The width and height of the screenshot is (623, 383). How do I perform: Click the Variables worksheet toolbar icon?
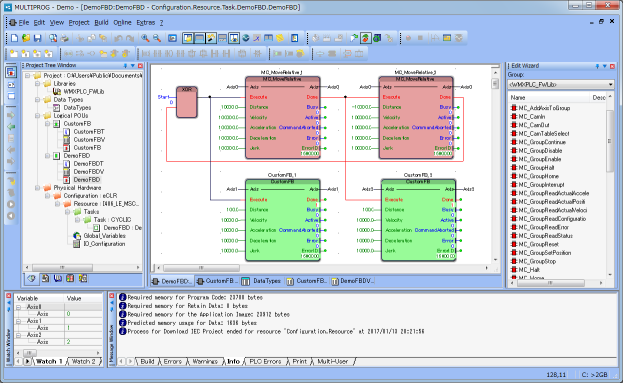click(269, 38)
